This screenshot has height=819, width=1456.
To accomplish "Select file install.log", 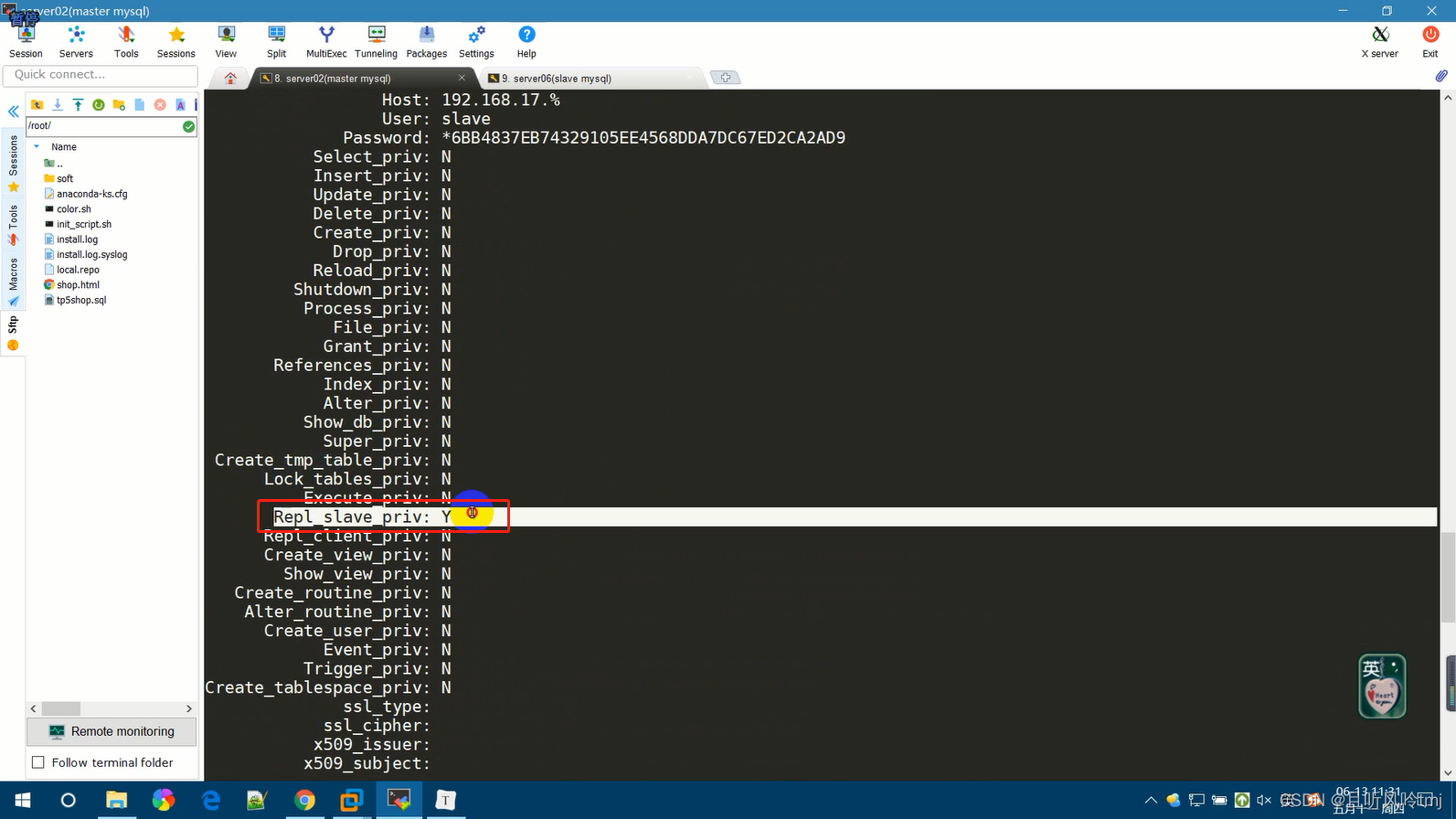I will click(71, 239).
